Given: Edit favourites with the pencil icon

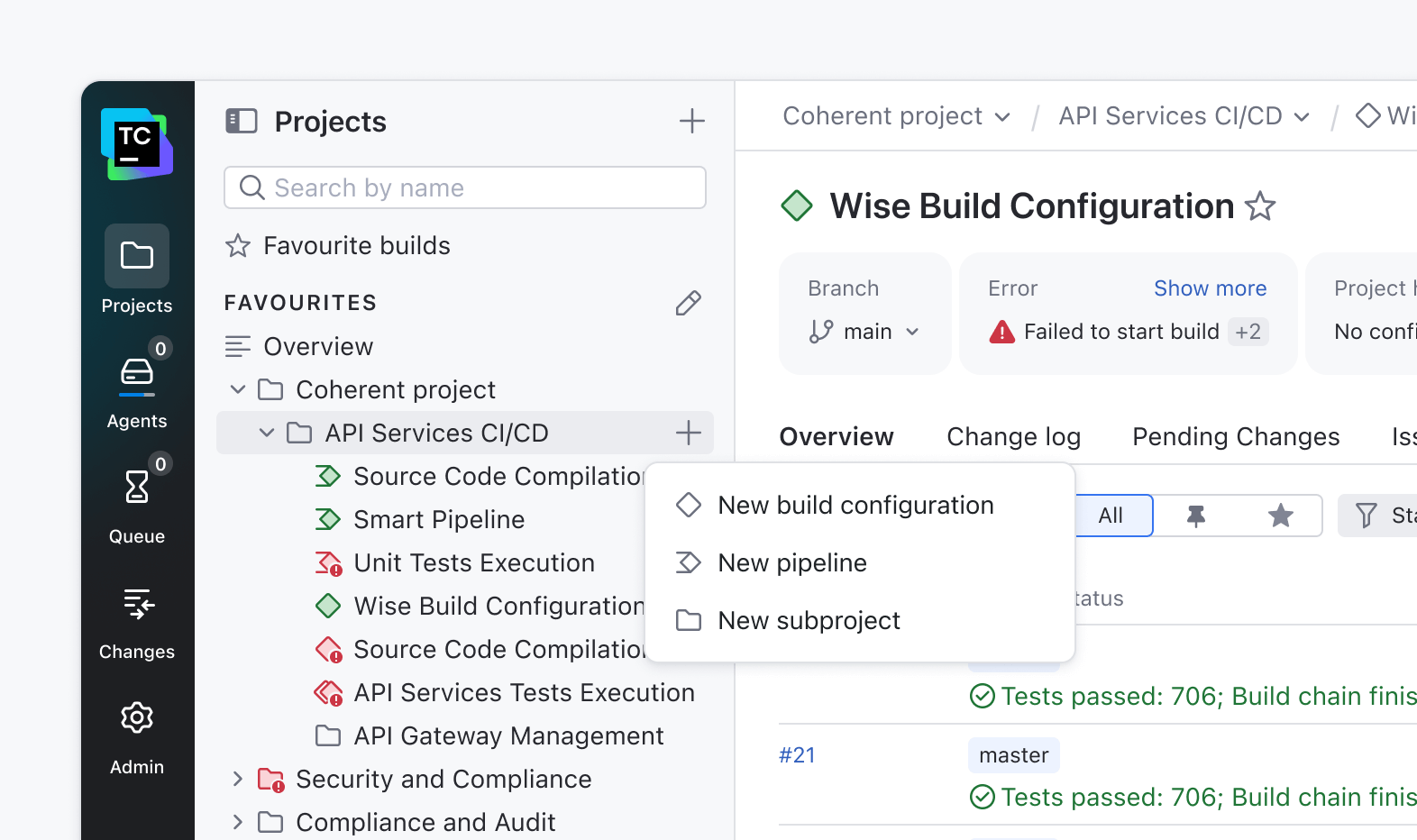Looking at the screenshot, I should click(x=688, y=303).
